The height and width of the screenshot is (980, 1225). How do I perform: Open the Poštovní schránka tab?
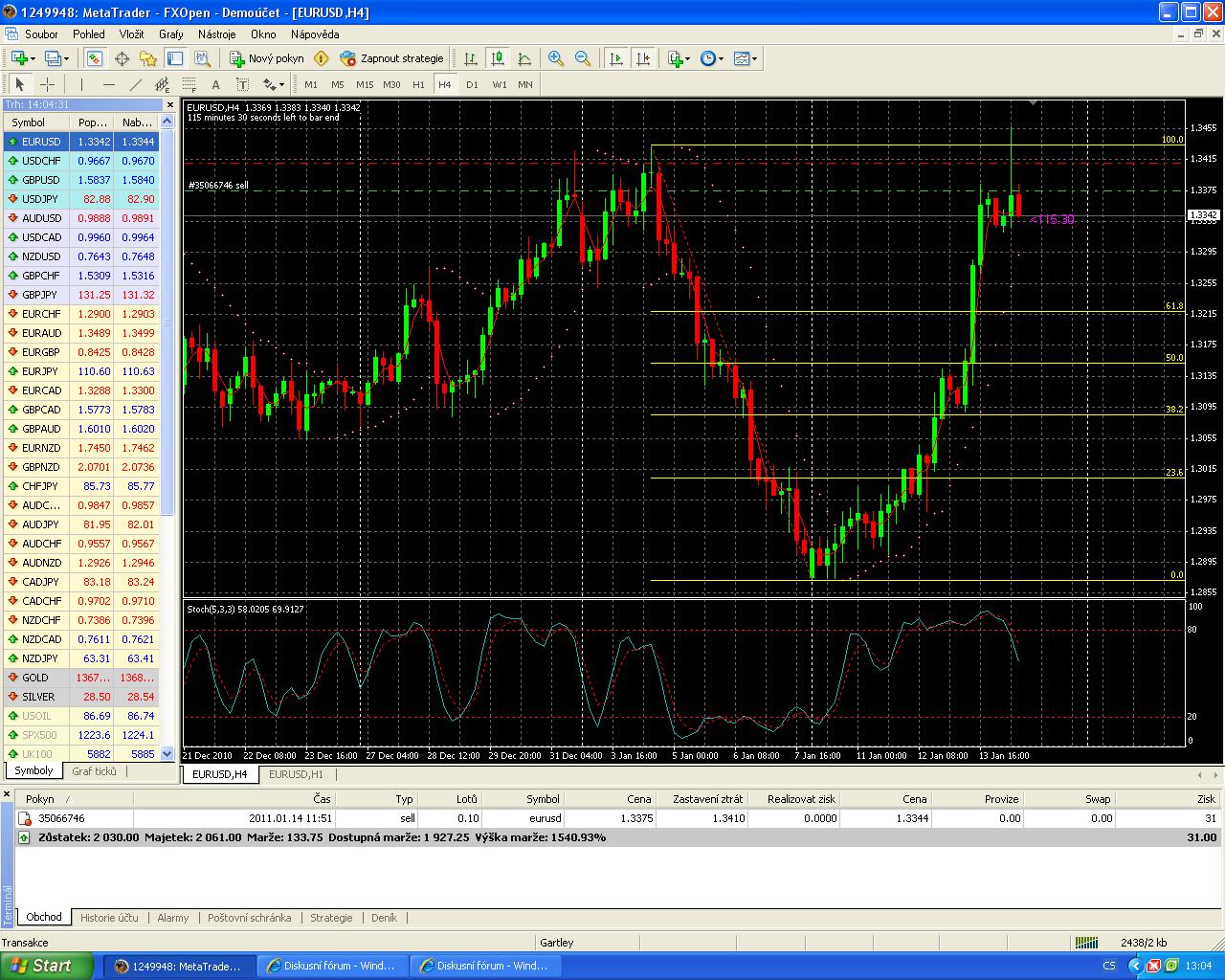[x=249, y=918]
